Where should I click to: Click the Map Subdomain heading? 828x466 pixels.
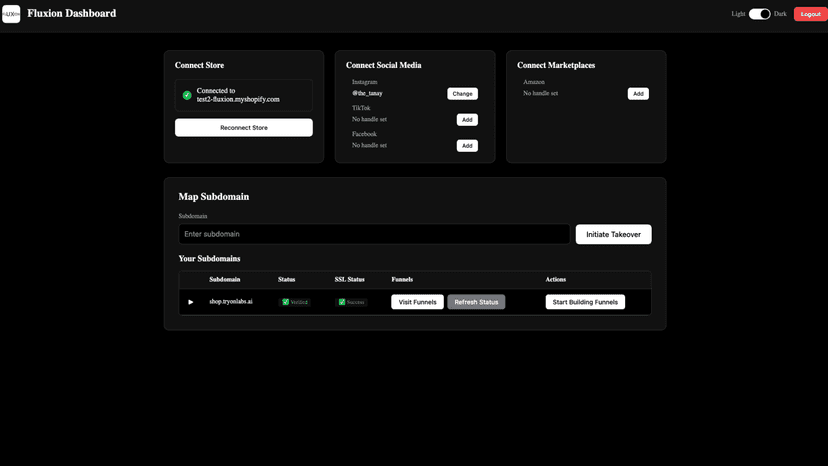[213, 197]
